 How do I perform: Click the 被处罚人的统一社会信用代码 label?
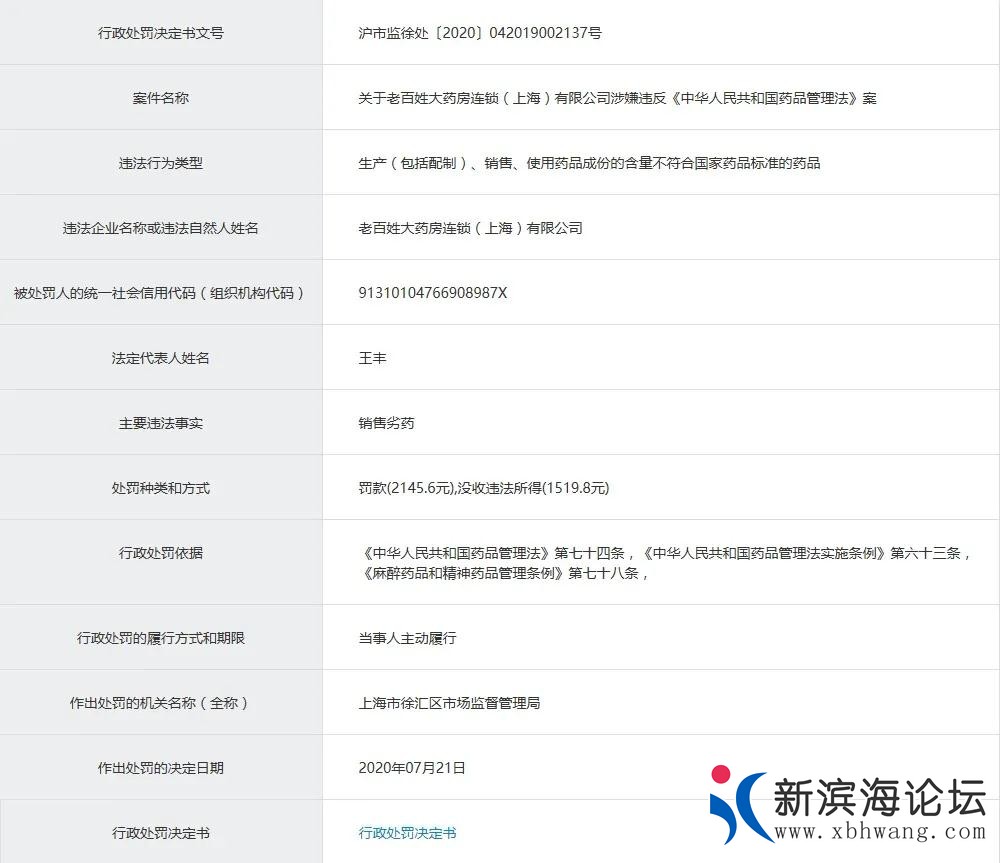161,293
